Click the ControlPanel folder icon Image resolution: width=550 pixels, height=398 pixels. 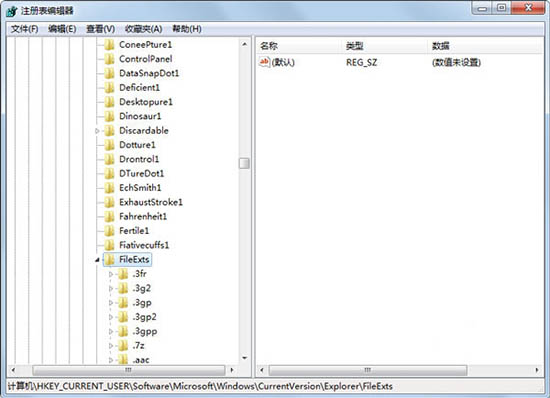point(109,59)
